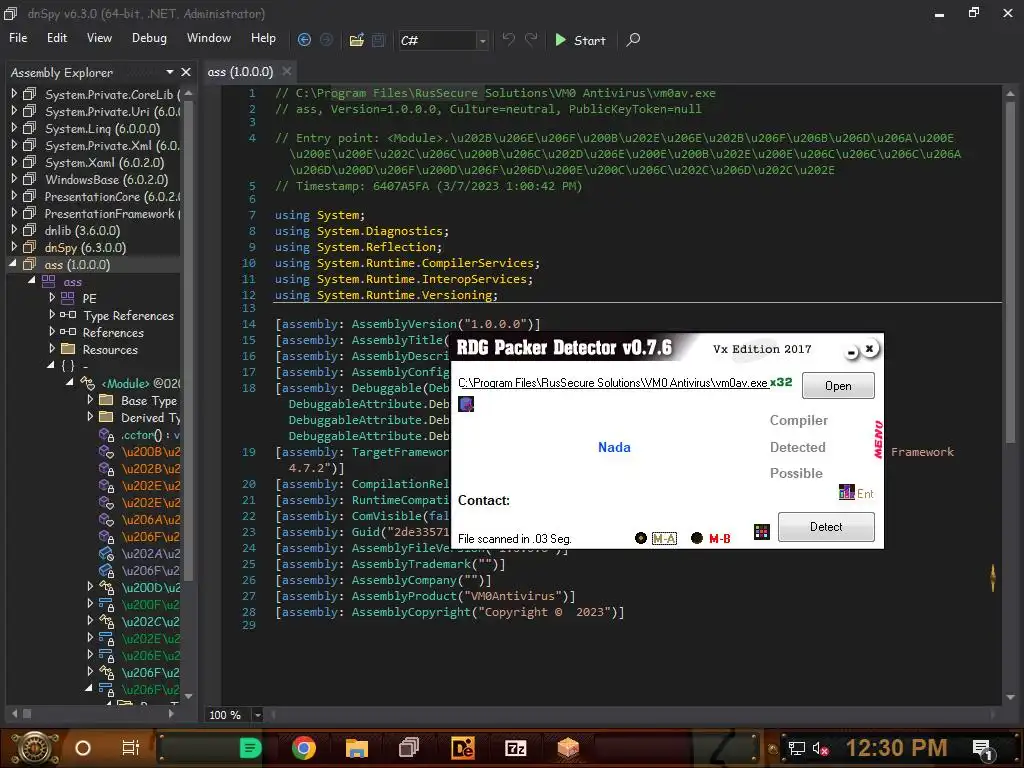The width and height of the screenshot is (1024, 768).
Task: Click the colored grid icon beside Detect
Action: pyautogui.click(x=761, y=532)
